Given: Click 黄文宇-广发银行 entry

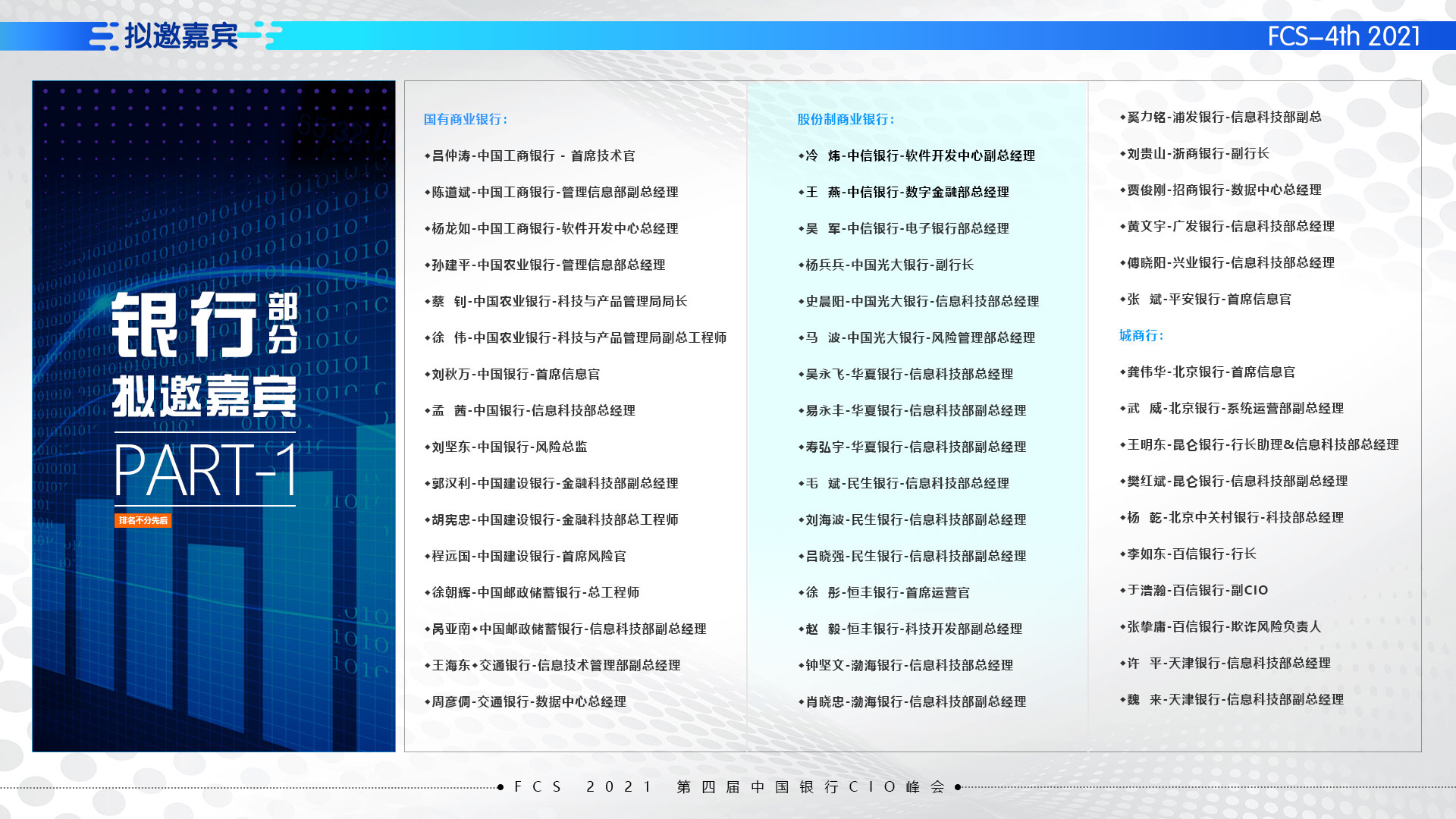Looking at the screenshot, I should tap(1227, 226).
